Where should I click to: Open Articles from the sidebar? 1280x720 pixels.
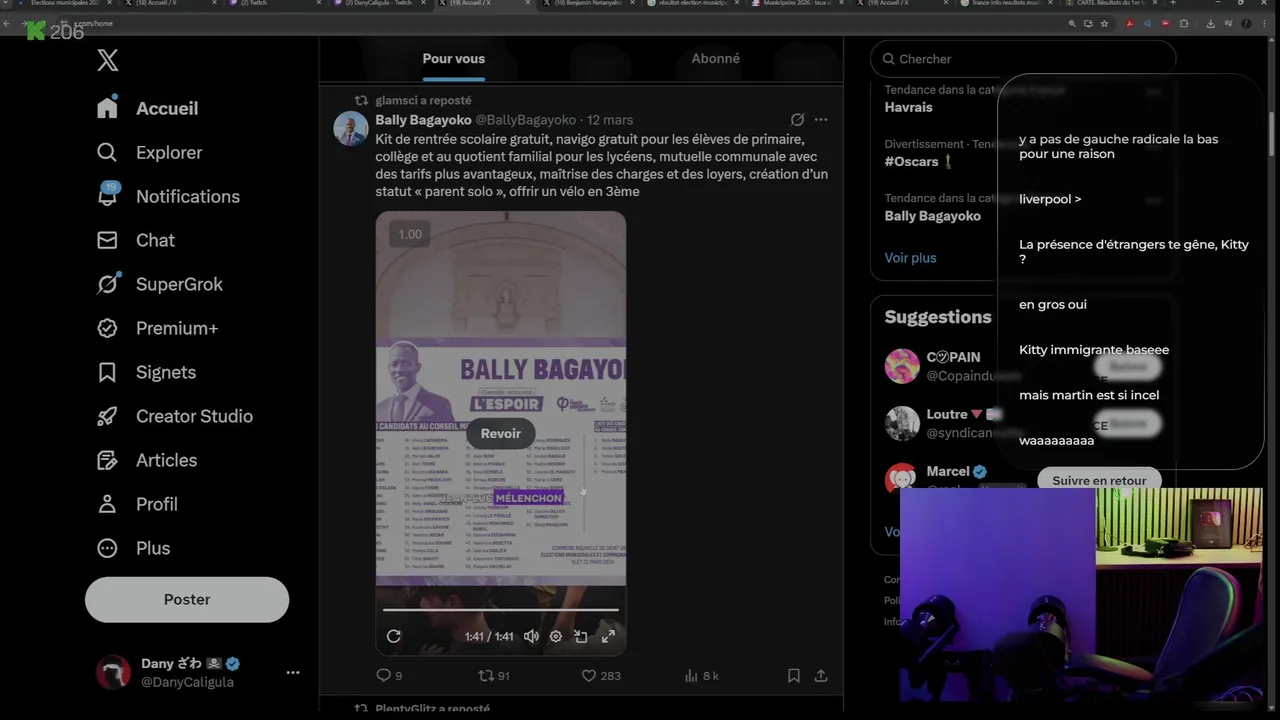[147, 460]
